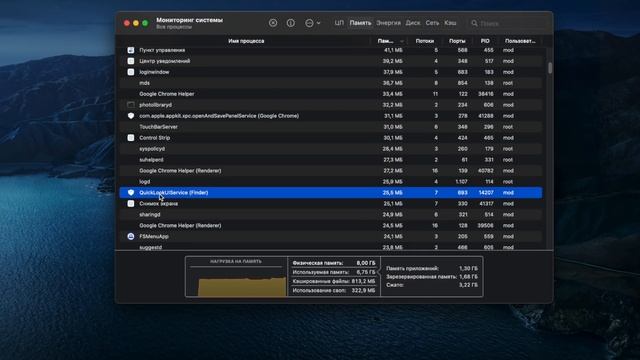Click the FSMenuApp process icon

point(131,236)
